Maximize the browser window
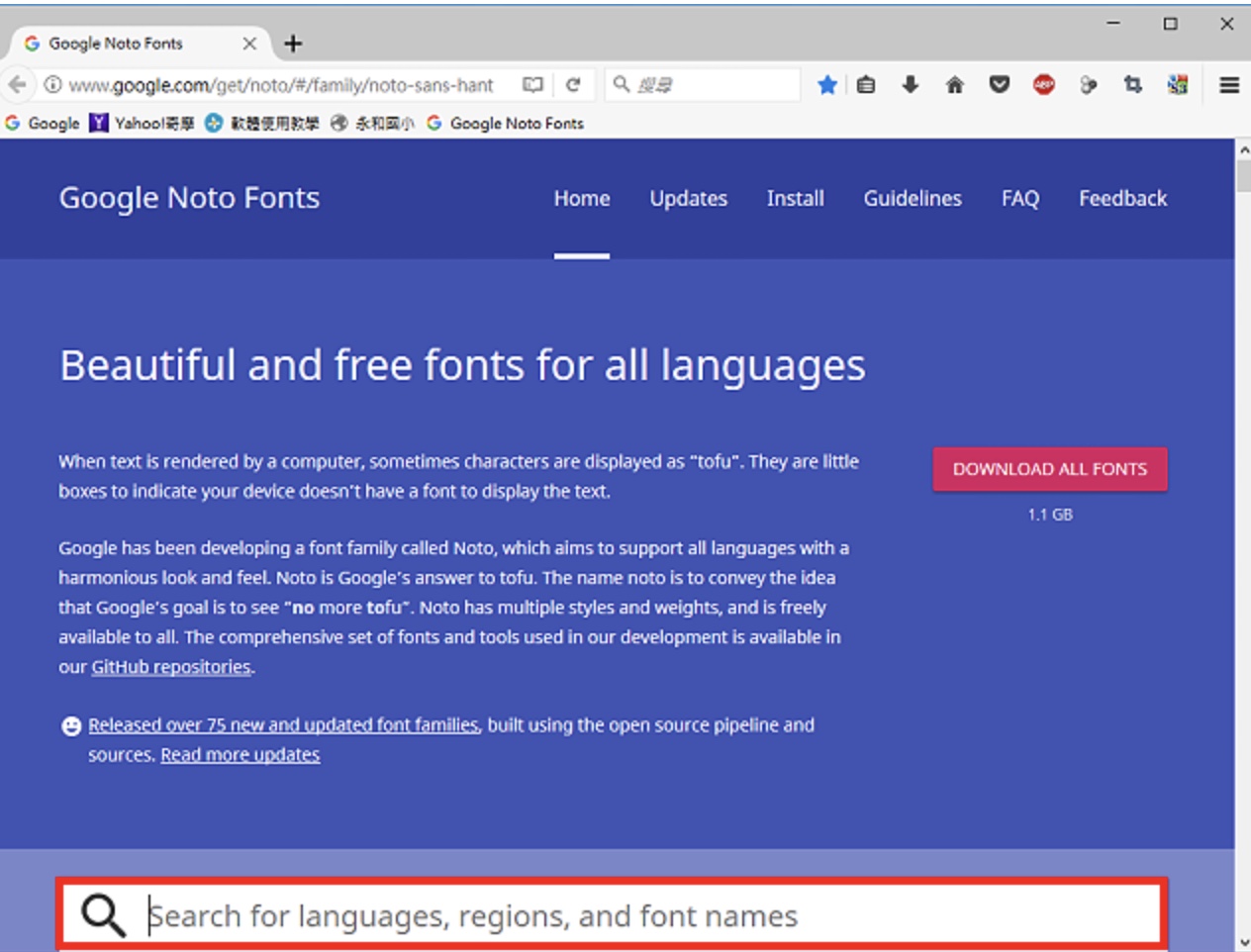 click(1170, 23)
